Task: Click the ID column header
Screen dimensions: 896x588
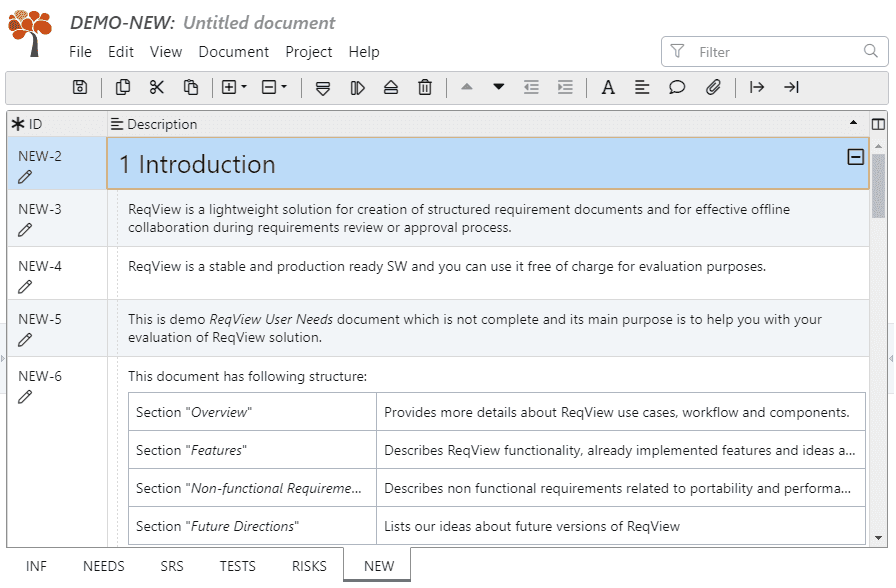Action: (x=35, y=125)
